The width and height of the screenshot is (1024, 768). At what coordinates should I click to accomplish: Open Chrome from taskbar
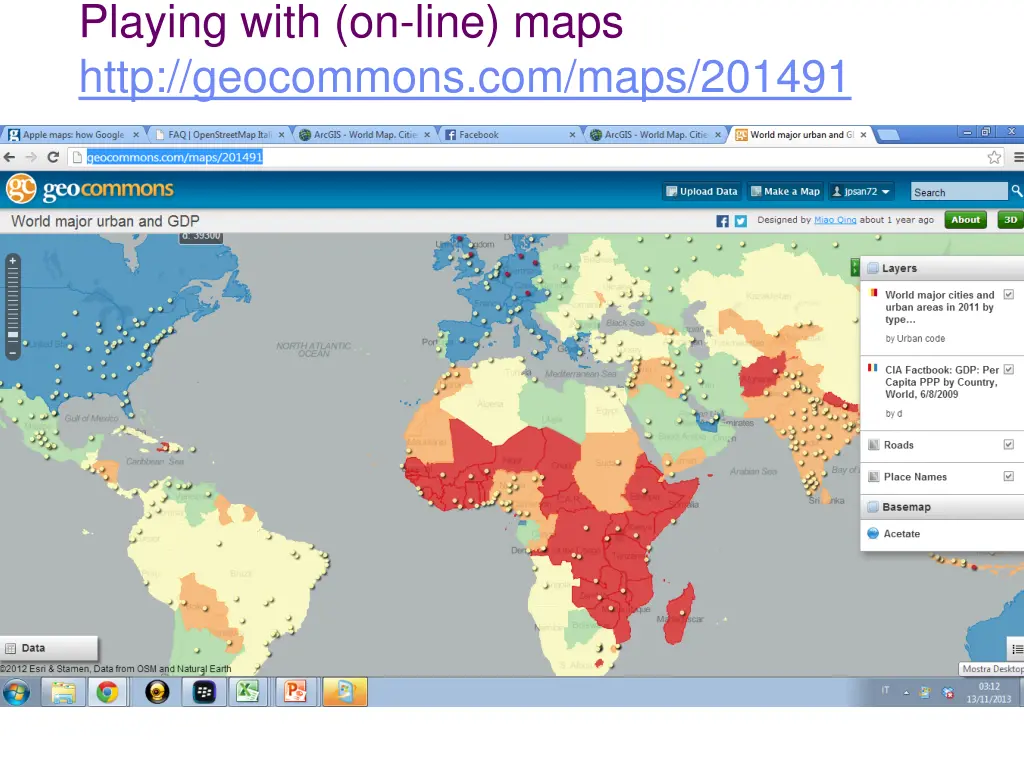click(107, 692)
